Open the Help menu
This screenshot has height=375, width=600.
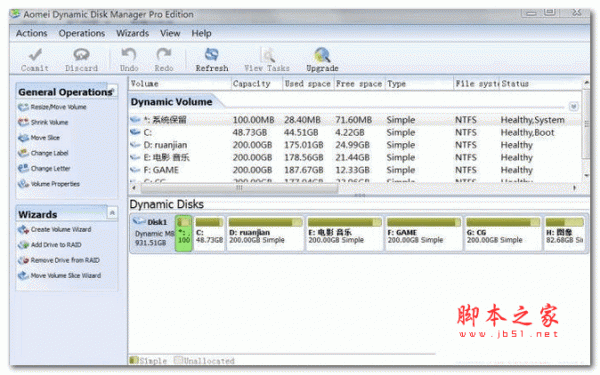pos(201,33)
